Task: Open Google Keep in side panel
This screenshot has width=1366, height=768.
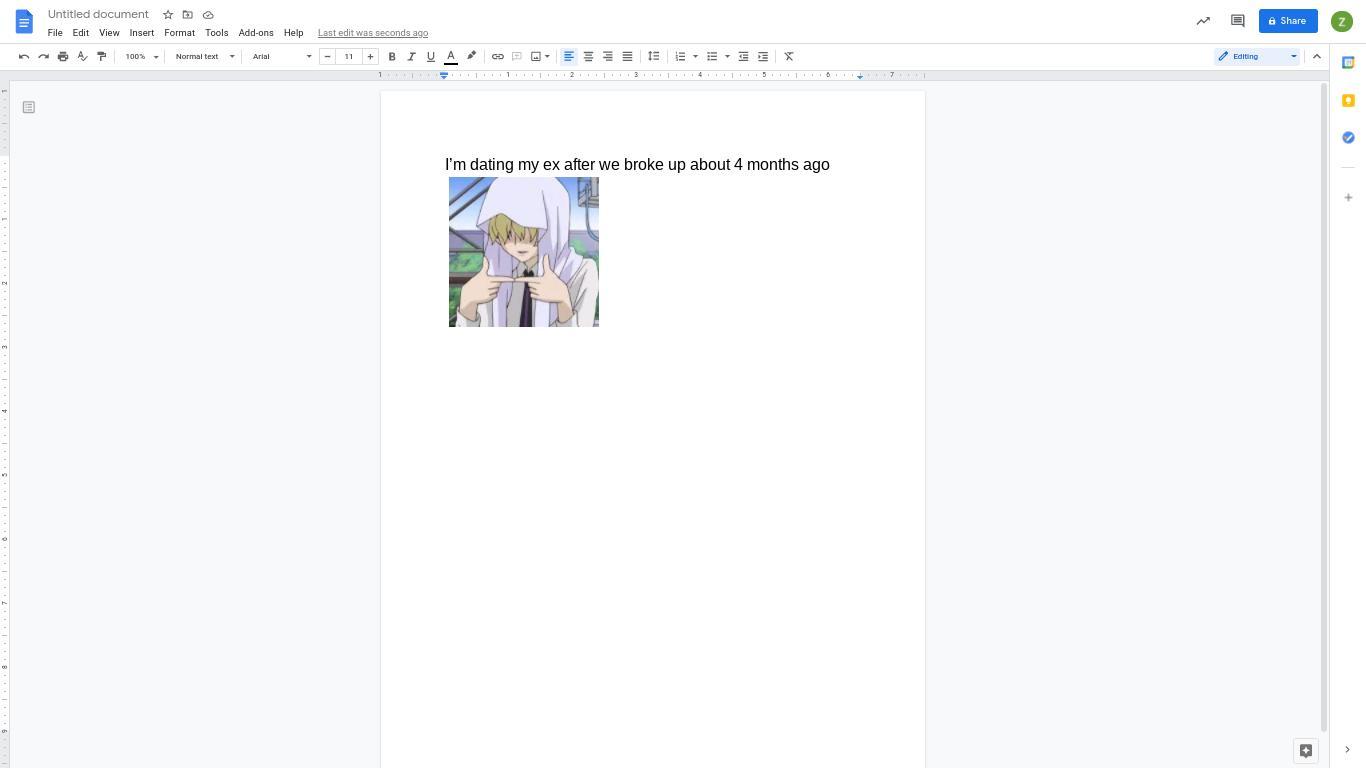Action: pos(1348,100)
